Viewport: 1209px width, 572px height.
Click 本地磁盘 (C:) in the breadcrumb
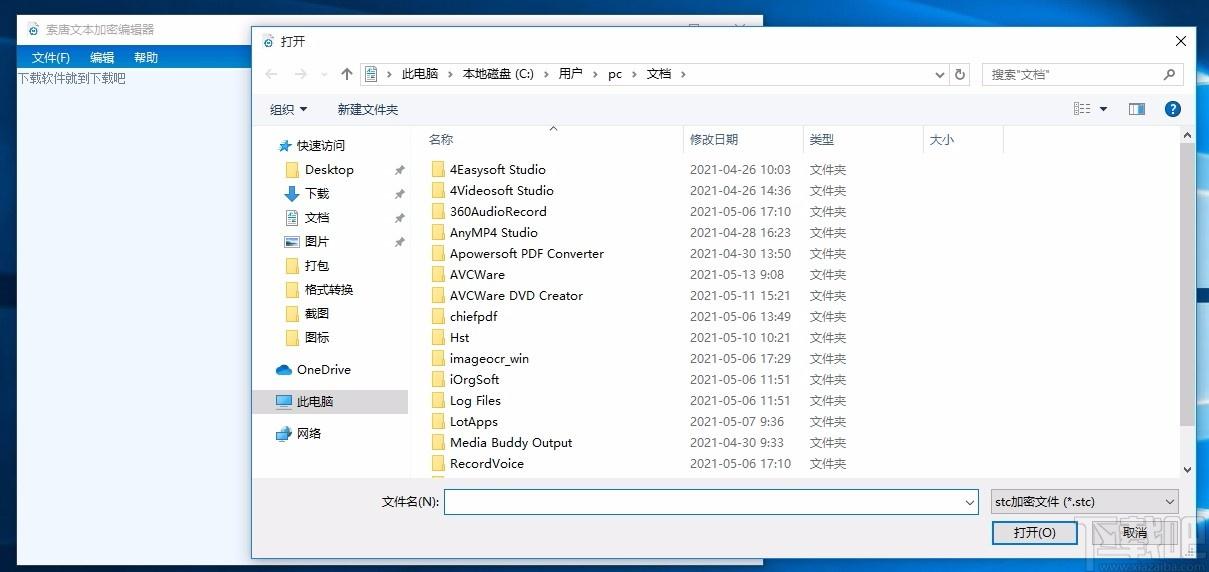[498, 74]
